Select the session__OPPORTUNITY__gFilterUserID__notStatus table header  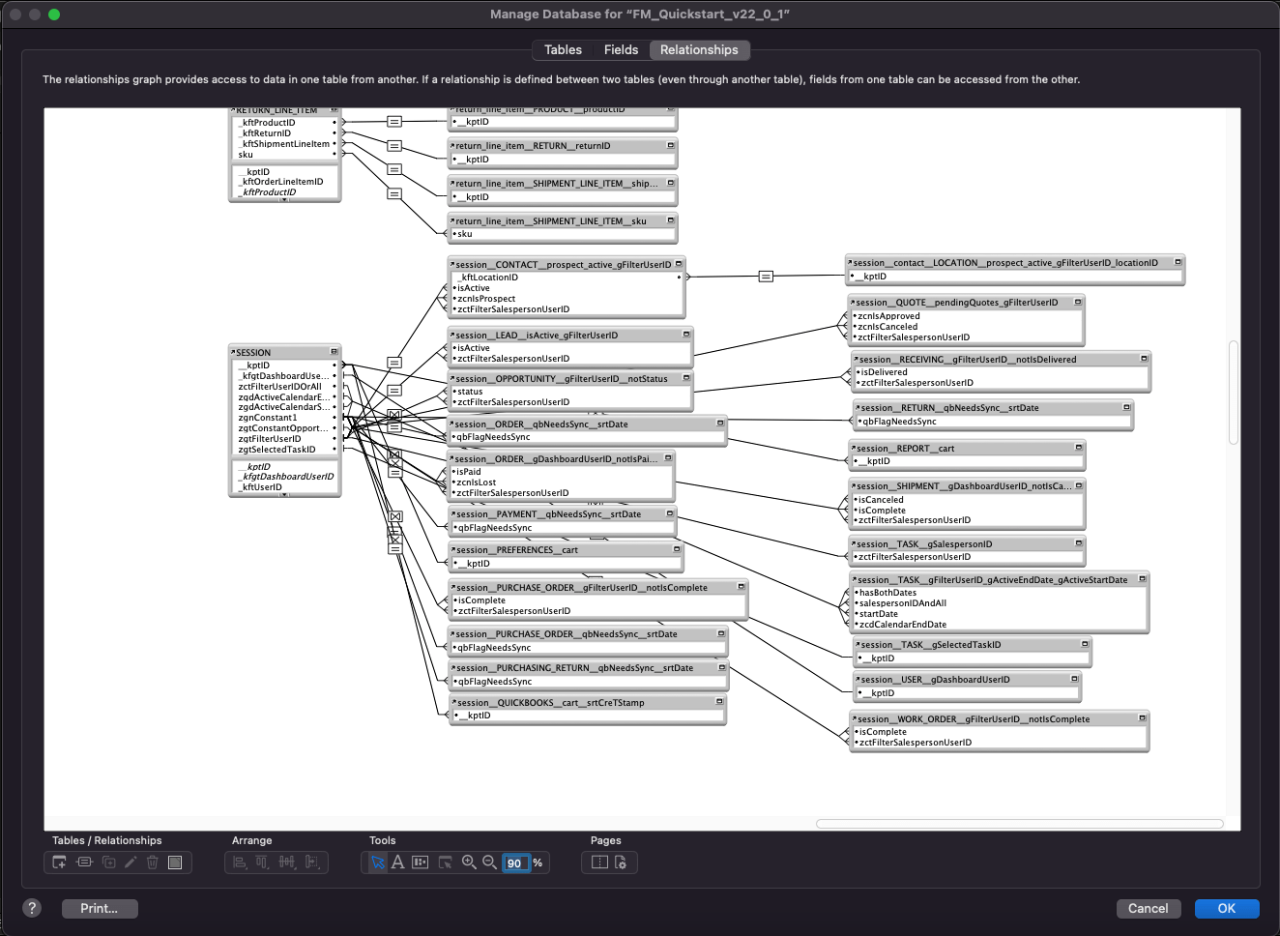[x=570, y=379]
